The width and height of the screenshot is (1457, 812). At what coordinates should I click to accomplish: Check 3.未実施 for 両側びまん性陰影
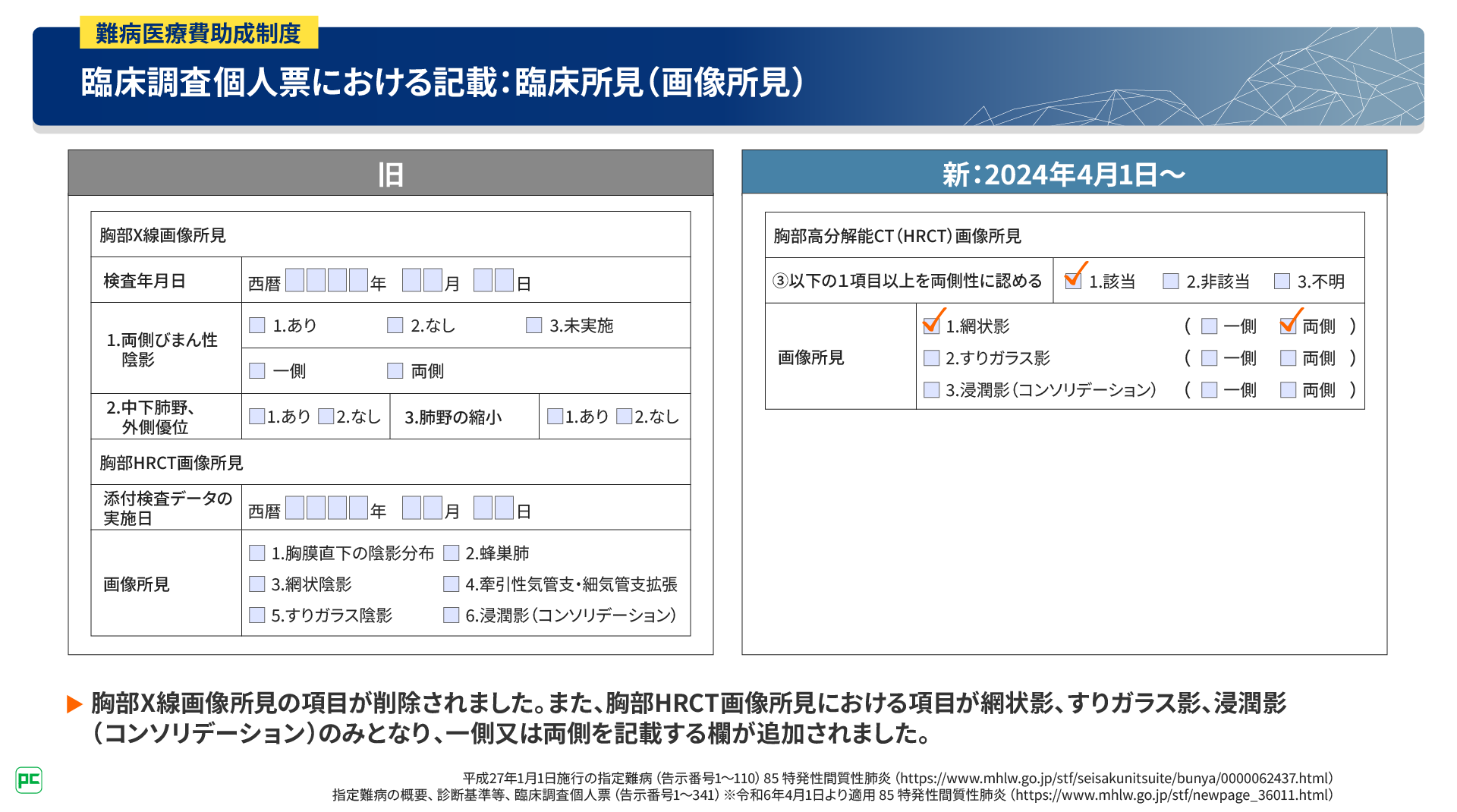coord(534,326)
